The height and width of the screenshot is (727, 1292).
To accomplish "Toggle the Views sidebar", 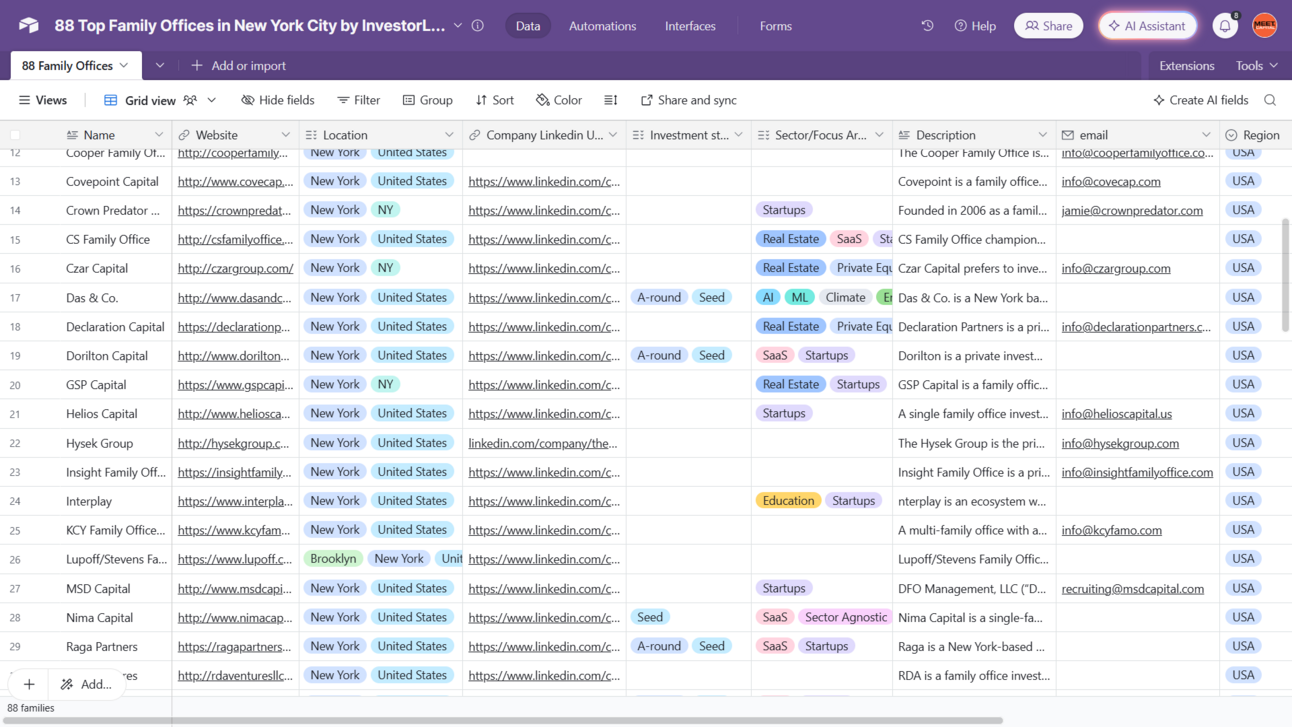I will click(x=43, y=100).
